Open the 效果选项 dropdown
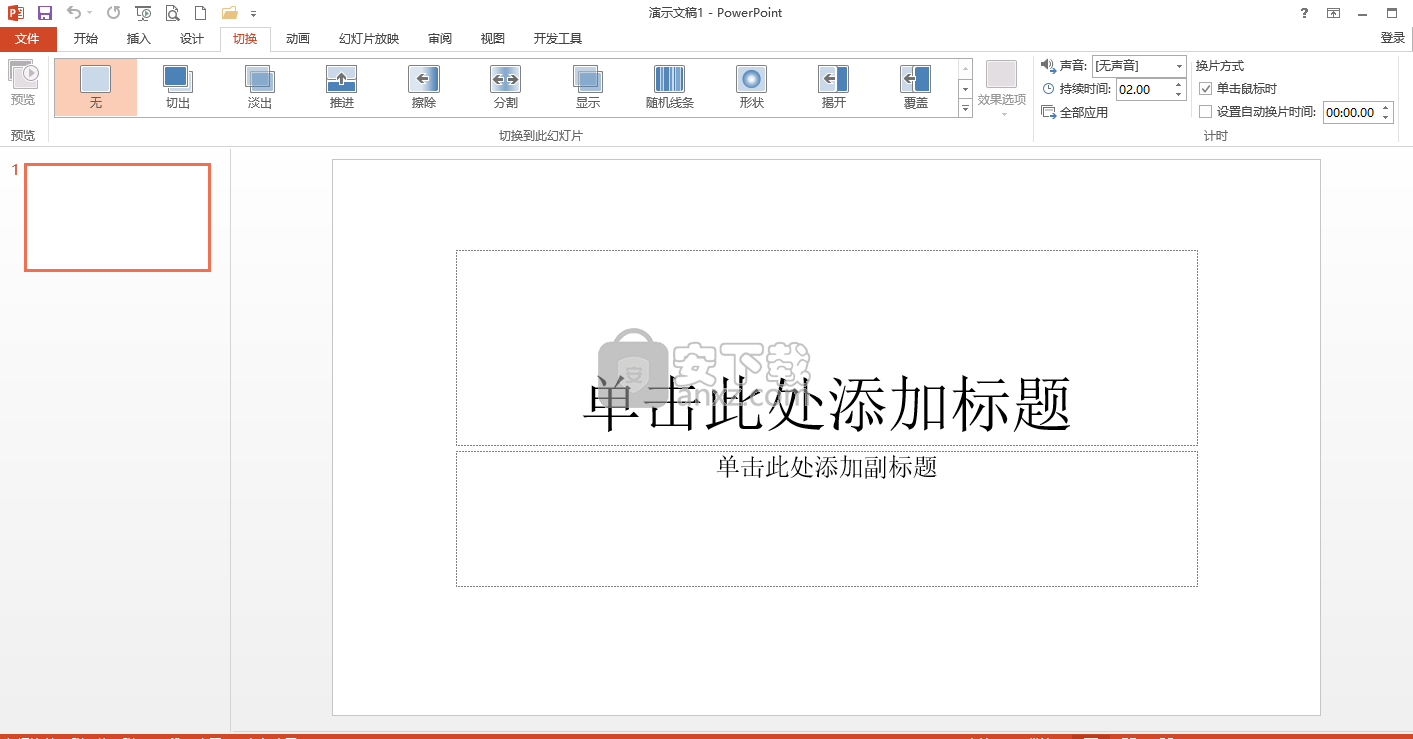Screen dimensions: 1413x739 click(x=1002, y=88)
